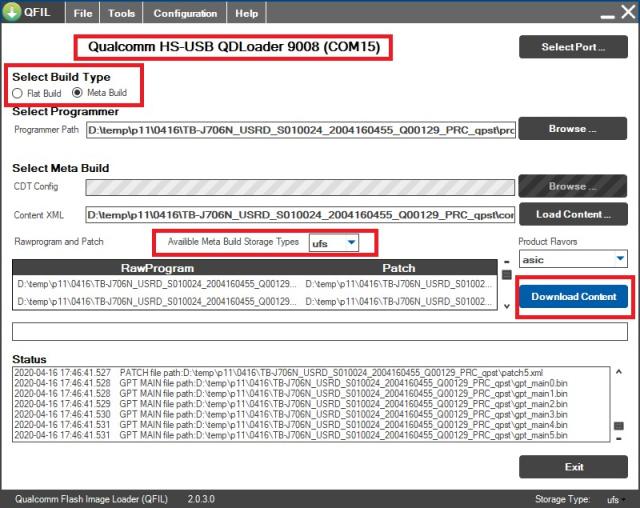Click the gpt_main0.bin status log line
This screenshot has height=508, width=640.
[x=291, y=383]
